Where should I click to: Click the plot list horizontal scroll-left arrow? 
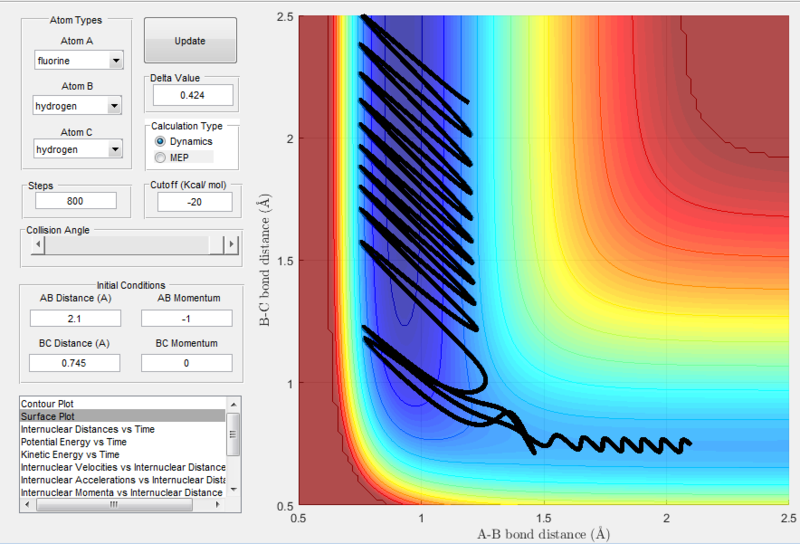[x=27, y=505]
